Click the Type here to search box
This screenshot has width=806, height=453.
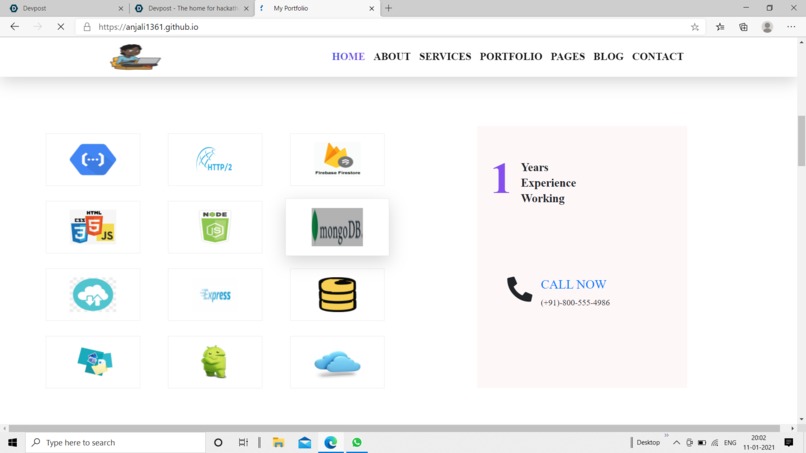click(x=116, y=442)
